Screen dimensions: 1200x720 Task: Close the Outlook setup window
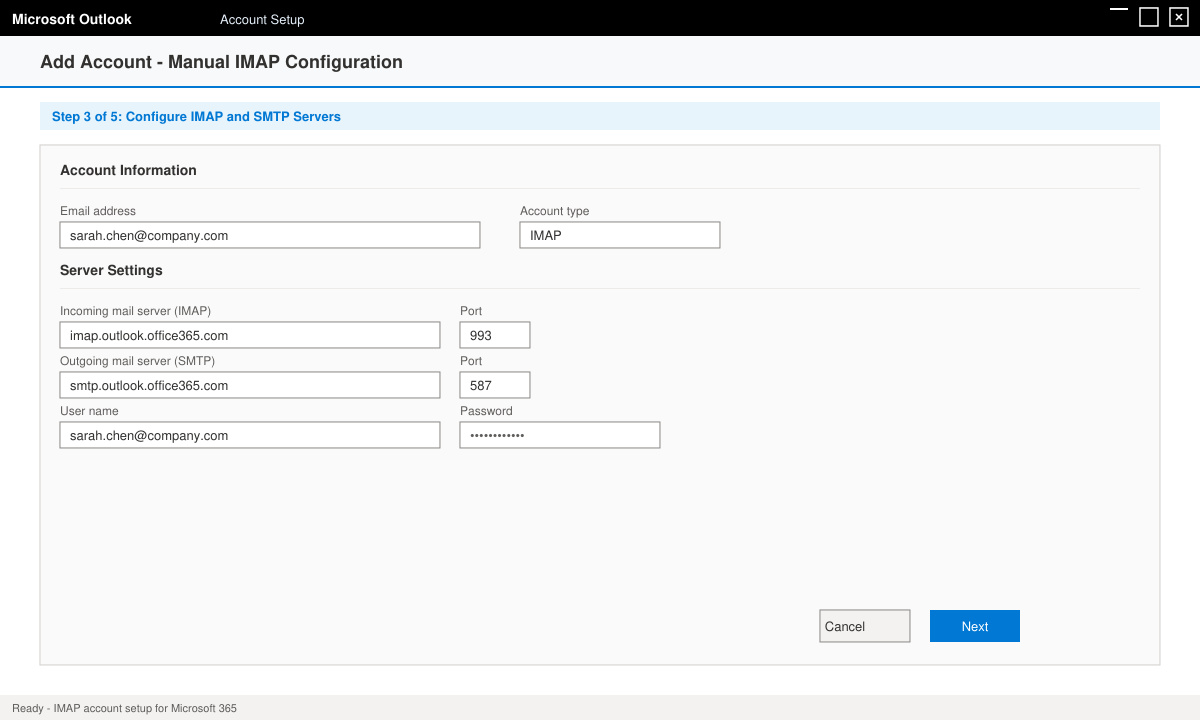point(1179,17)
